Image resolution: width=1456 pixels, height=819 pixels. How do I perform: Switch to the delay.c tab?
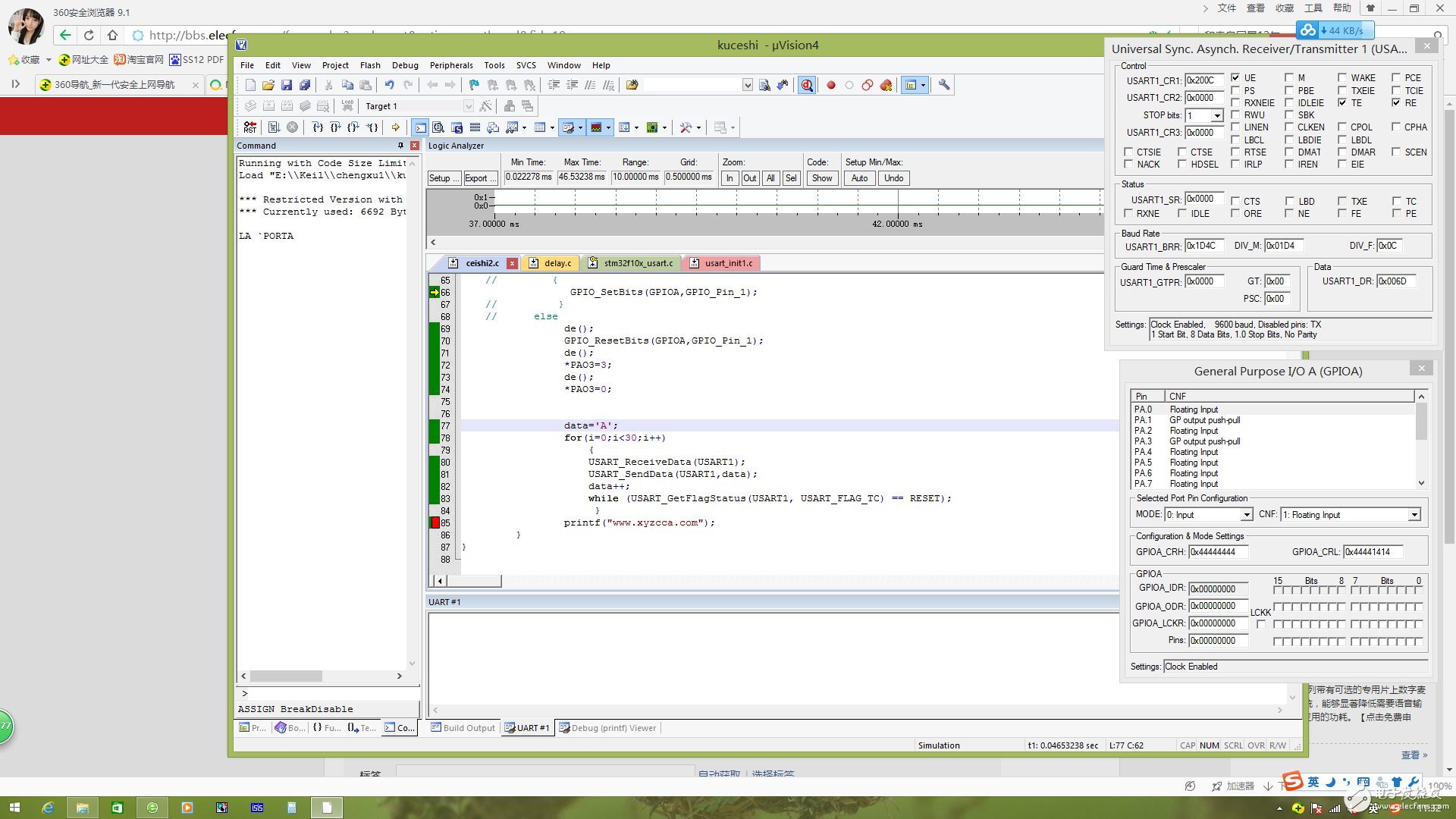click(557, 263)
